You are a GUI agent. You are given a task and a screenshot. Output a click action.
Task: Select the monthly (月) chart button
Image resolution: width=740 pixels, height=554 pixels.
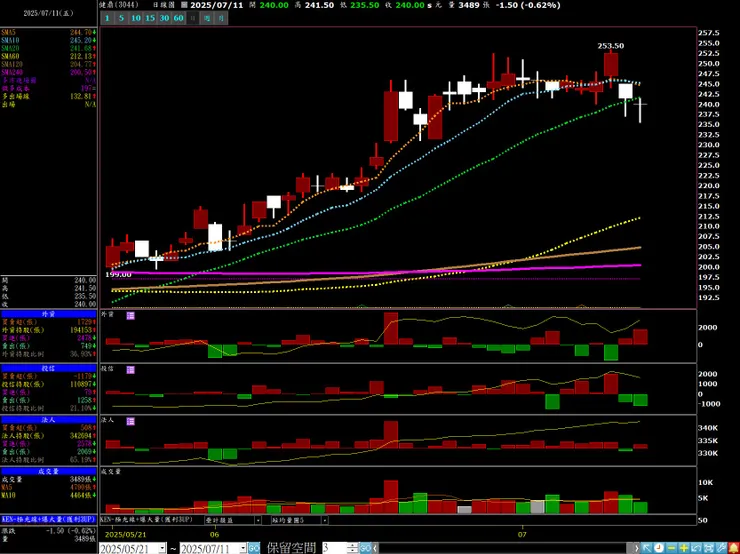(x=221, y=18)
